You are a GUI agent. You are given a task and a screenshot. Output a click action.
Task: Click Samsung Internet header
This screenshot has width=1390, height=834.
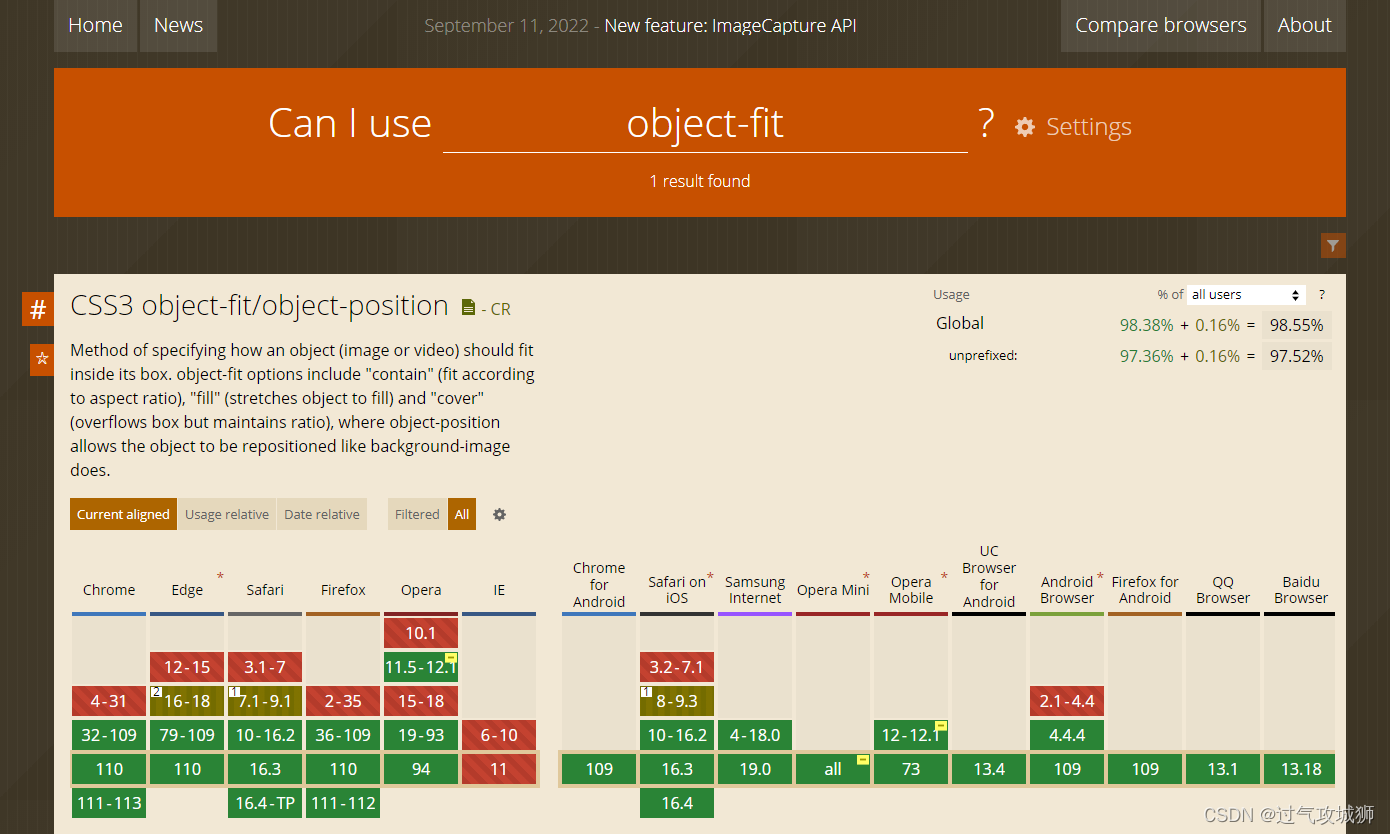coord(755,590)
